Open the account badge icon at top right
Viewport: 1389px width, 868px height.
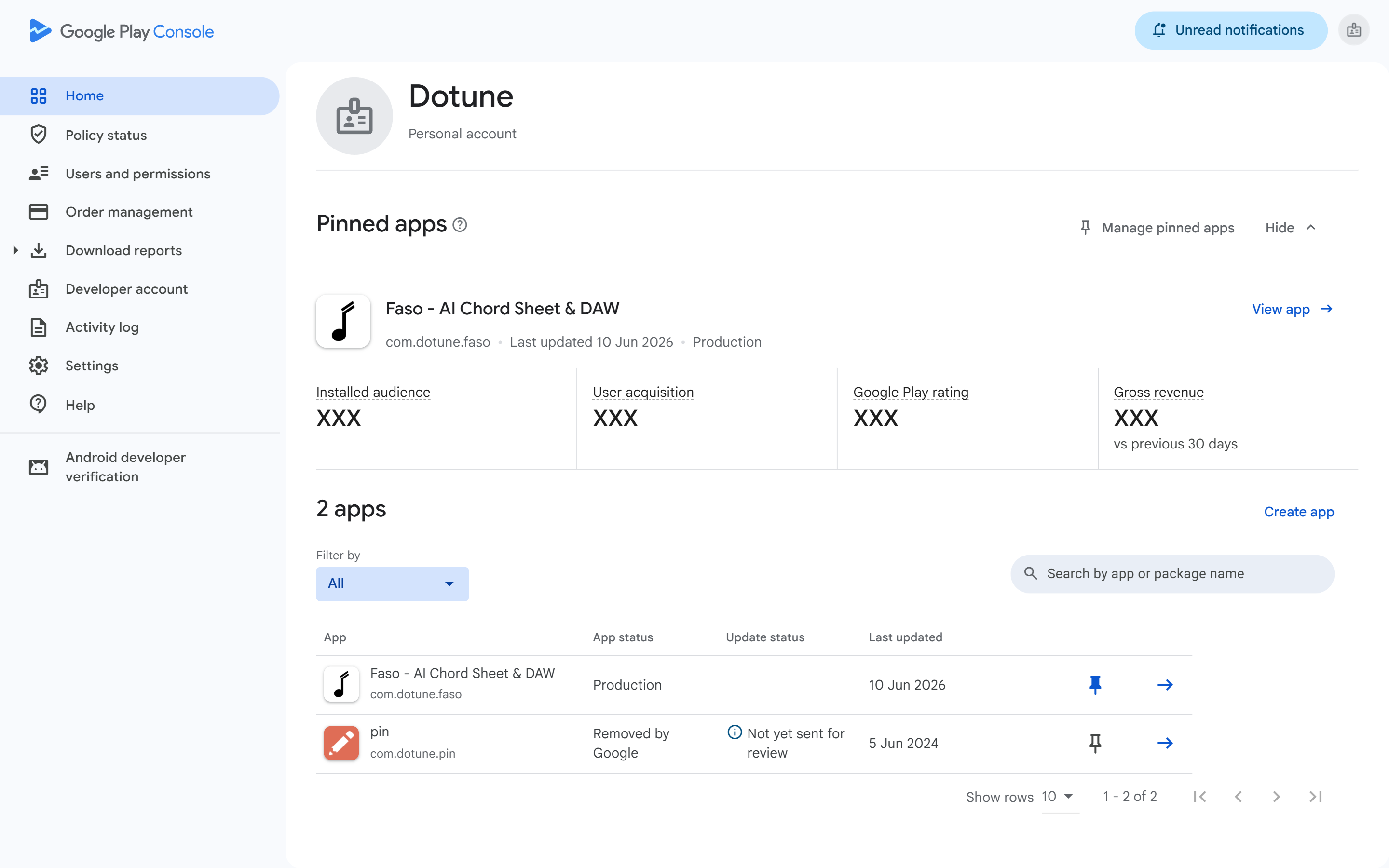pos(1353,30)
